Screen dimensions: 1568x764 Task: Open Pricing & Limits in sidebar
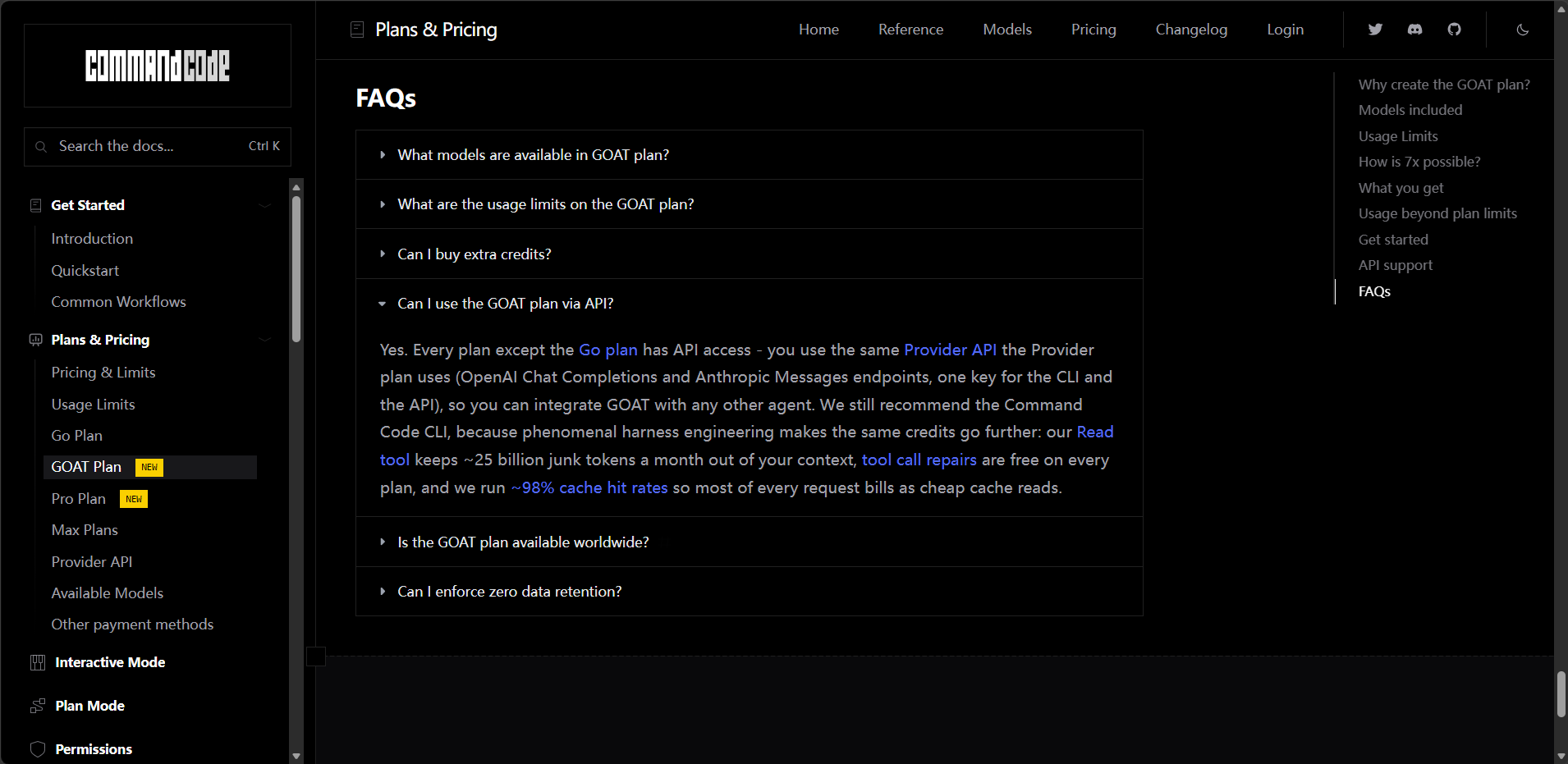point(103,373)
